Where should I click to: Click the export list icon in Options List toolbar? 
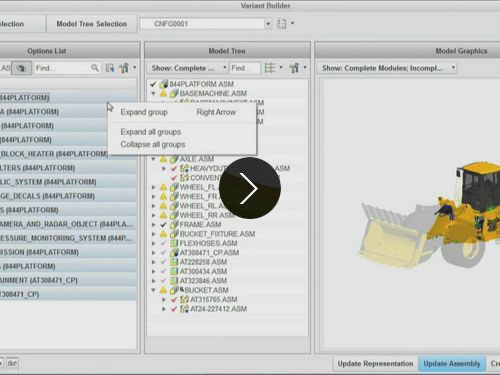coord(110,68)
